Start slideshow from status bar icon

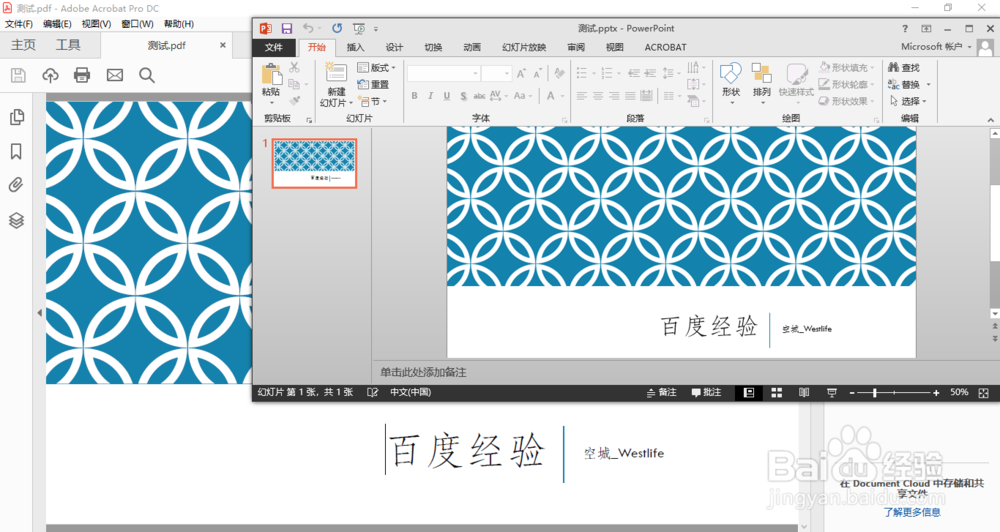(x=832, y=393)
